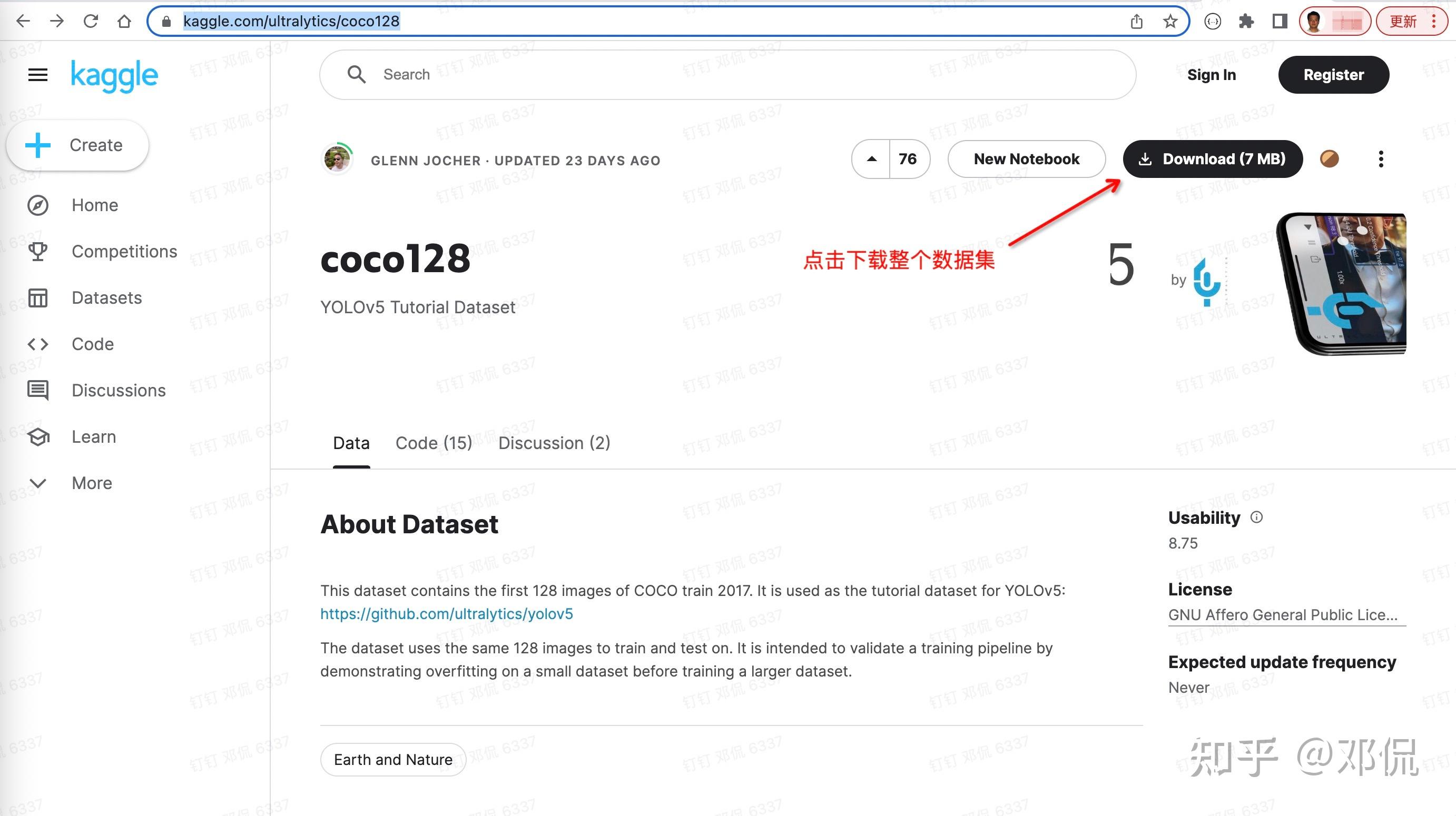Screen dimensions: 1456x816
Task: Switch to Code (15) tab
Action: click(x=434, y=443)
